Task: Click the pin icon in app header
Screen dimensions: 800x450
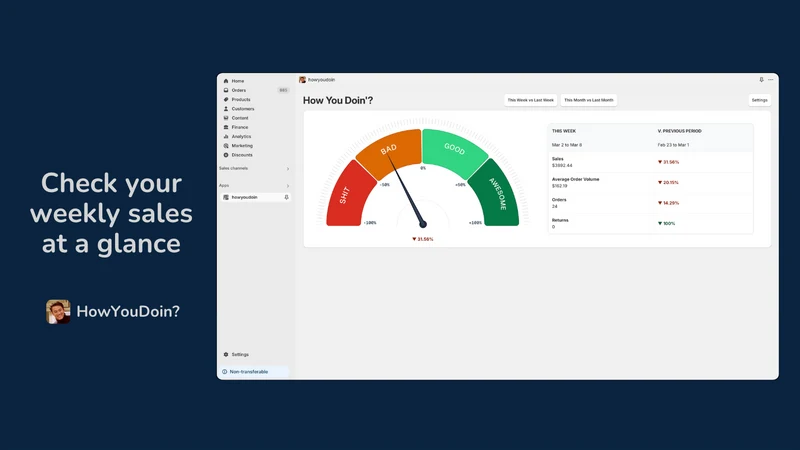Action: coord(761,80)
